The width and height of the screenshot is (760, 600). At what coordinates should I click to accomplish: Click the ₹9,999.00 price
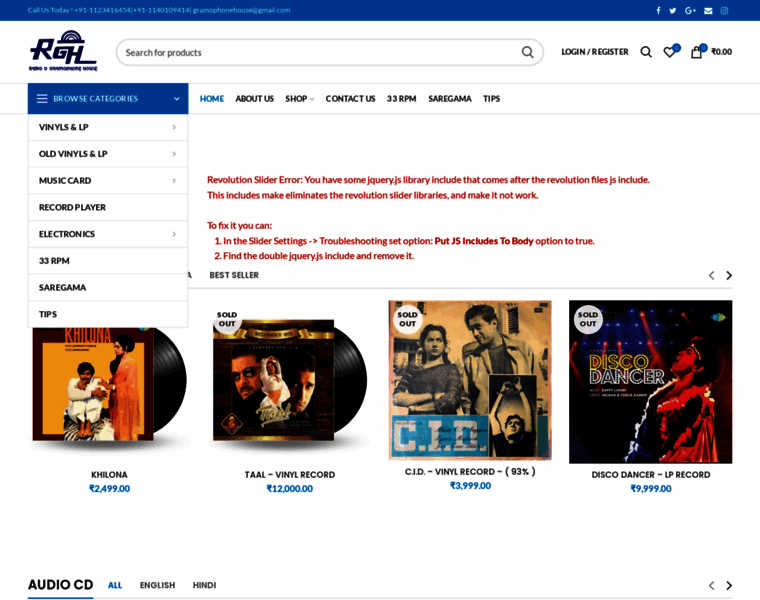(x=651, y=489)
